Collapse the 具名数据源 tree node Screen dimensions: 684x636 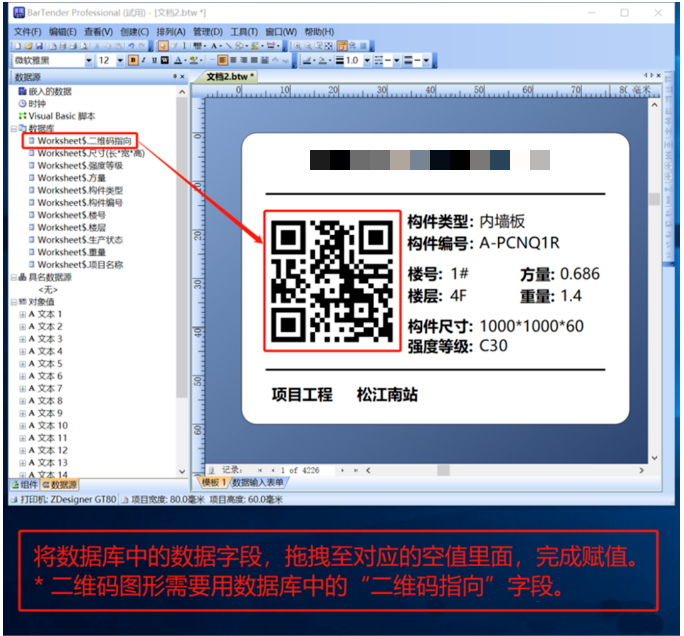pyautogui.click(x=14, y=277)
